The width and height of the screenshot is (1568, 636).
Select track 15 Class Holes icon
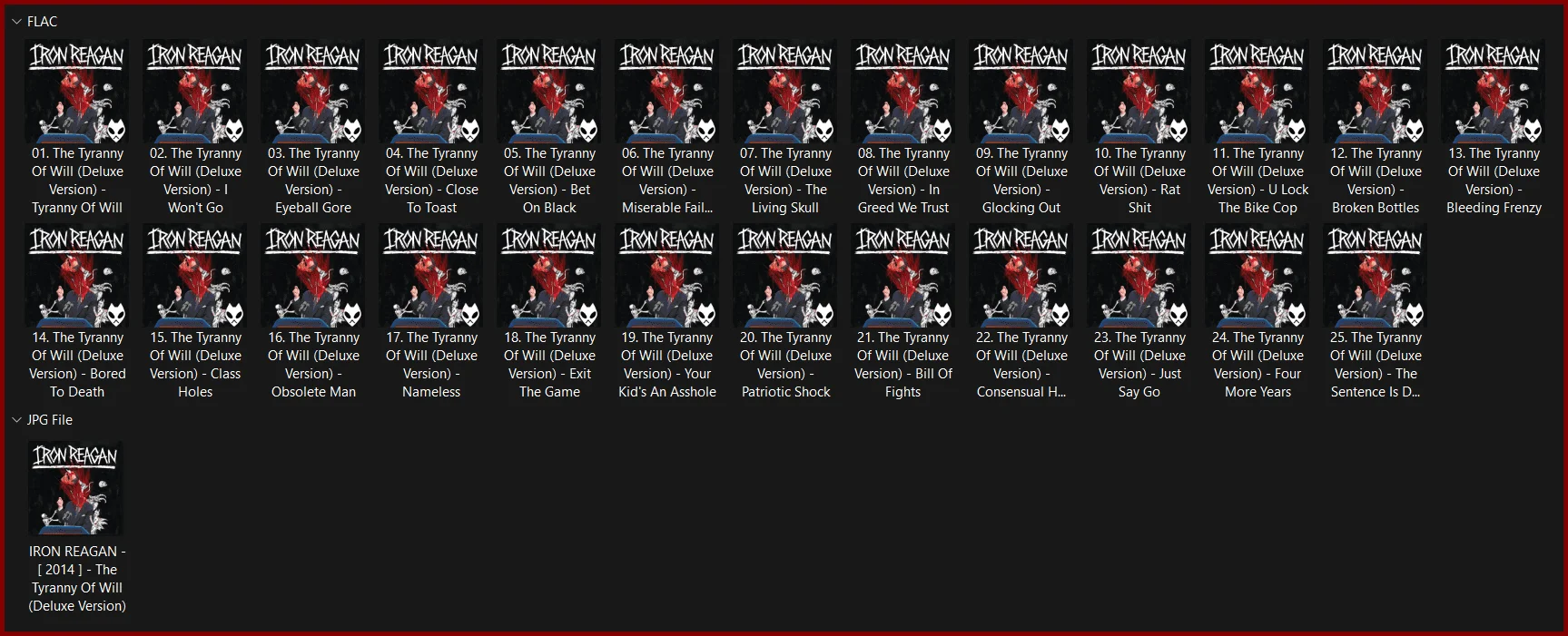[195, 275]
